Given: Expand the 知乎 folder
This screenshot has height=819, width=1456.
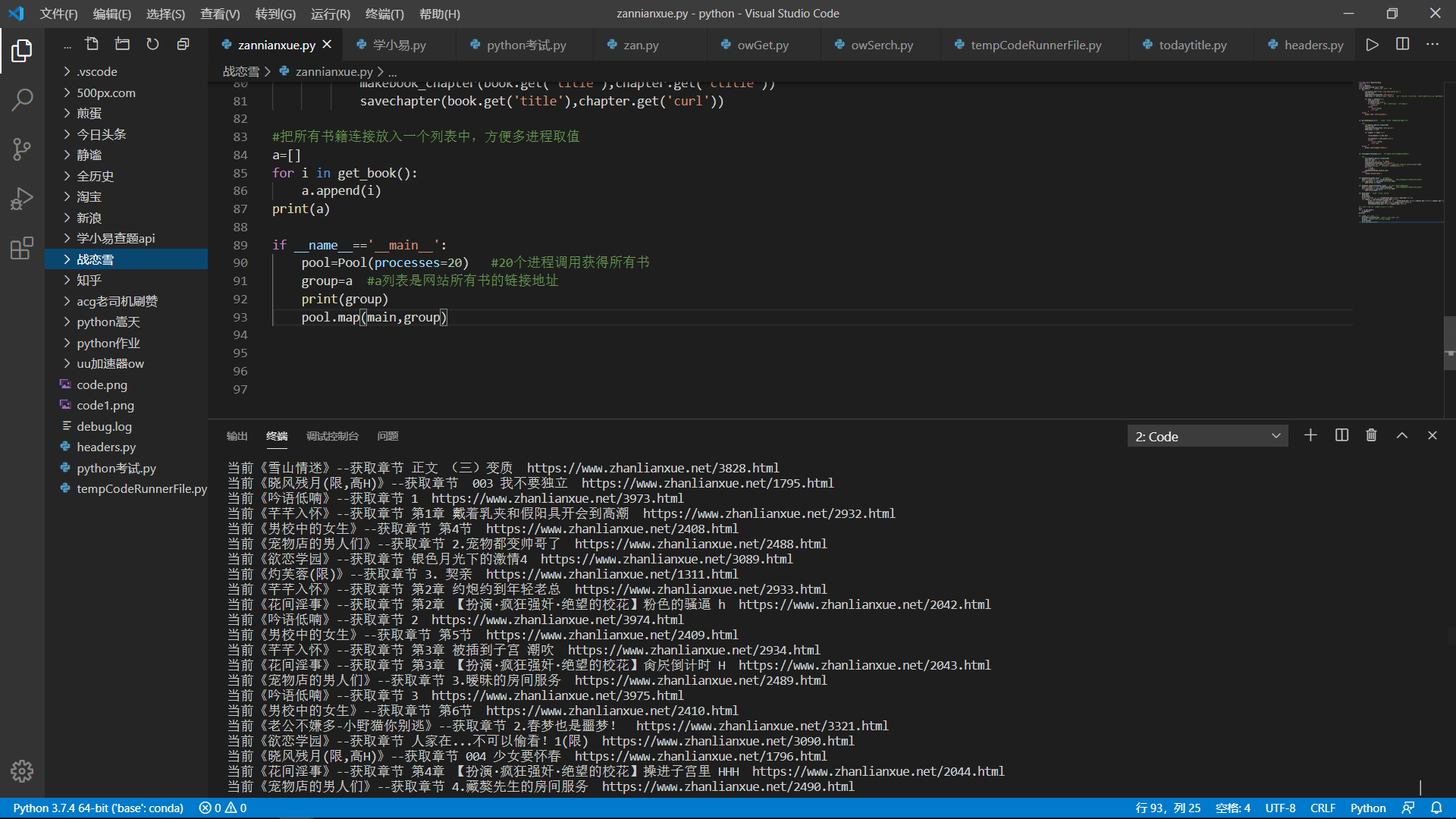Looking at the screenshot, I should coord(89,280).
